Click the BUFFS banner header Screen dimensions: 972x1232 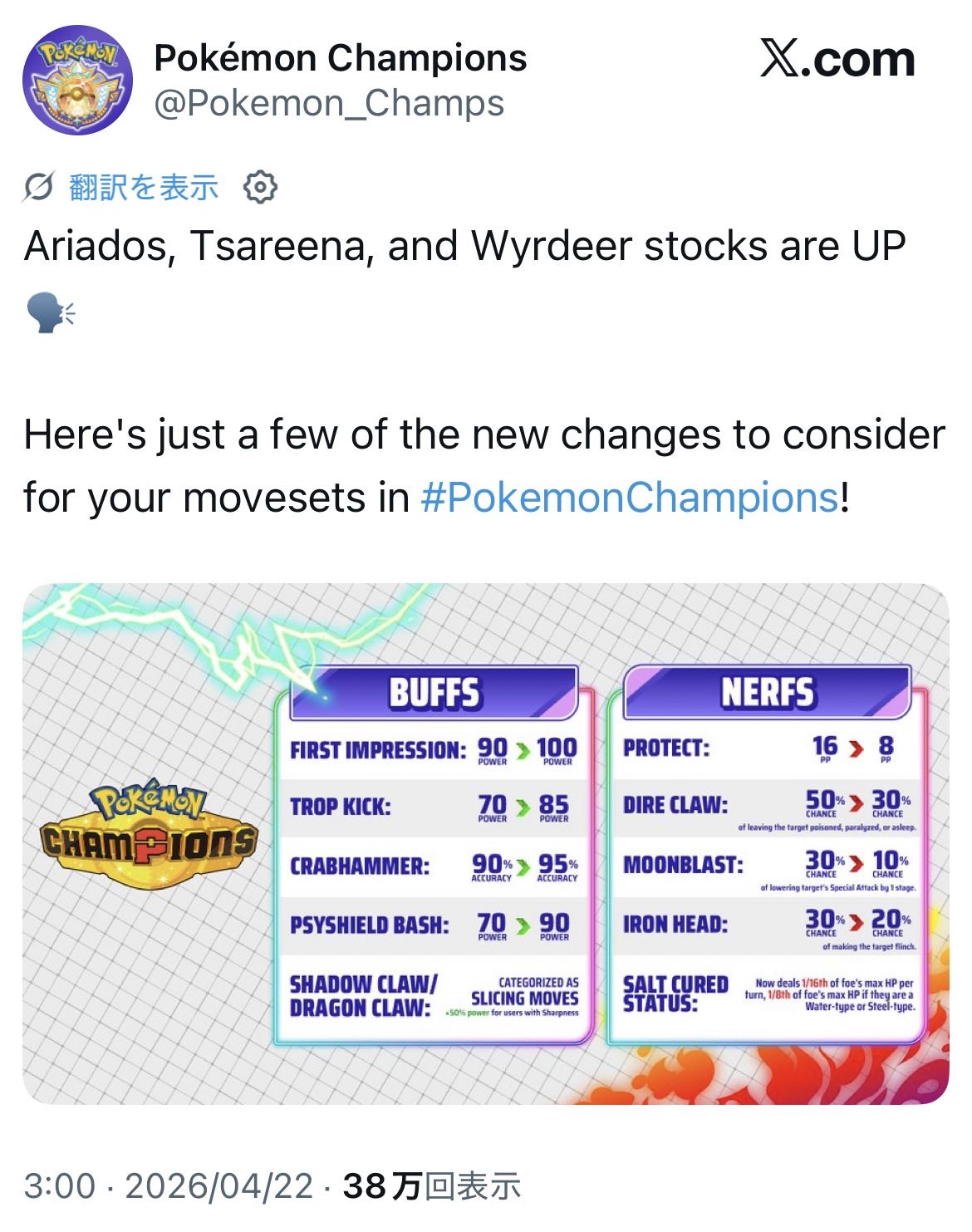pos(434,692)
